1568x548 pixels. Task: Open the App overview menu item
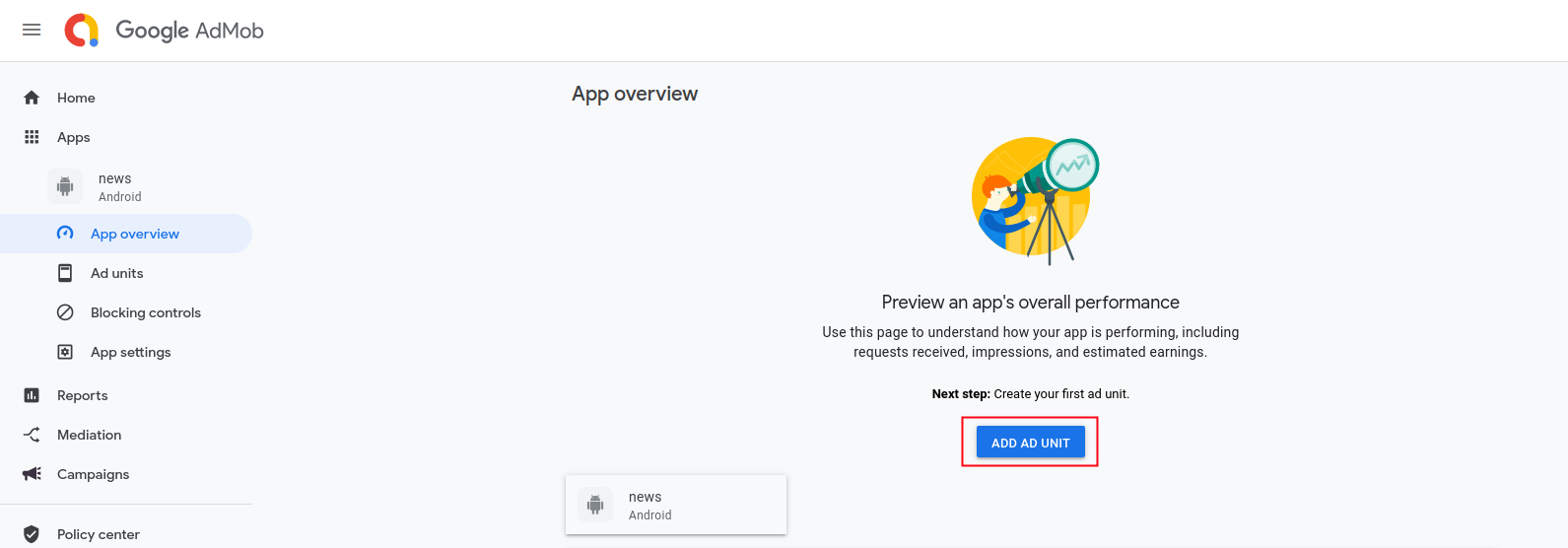[135, 234]
